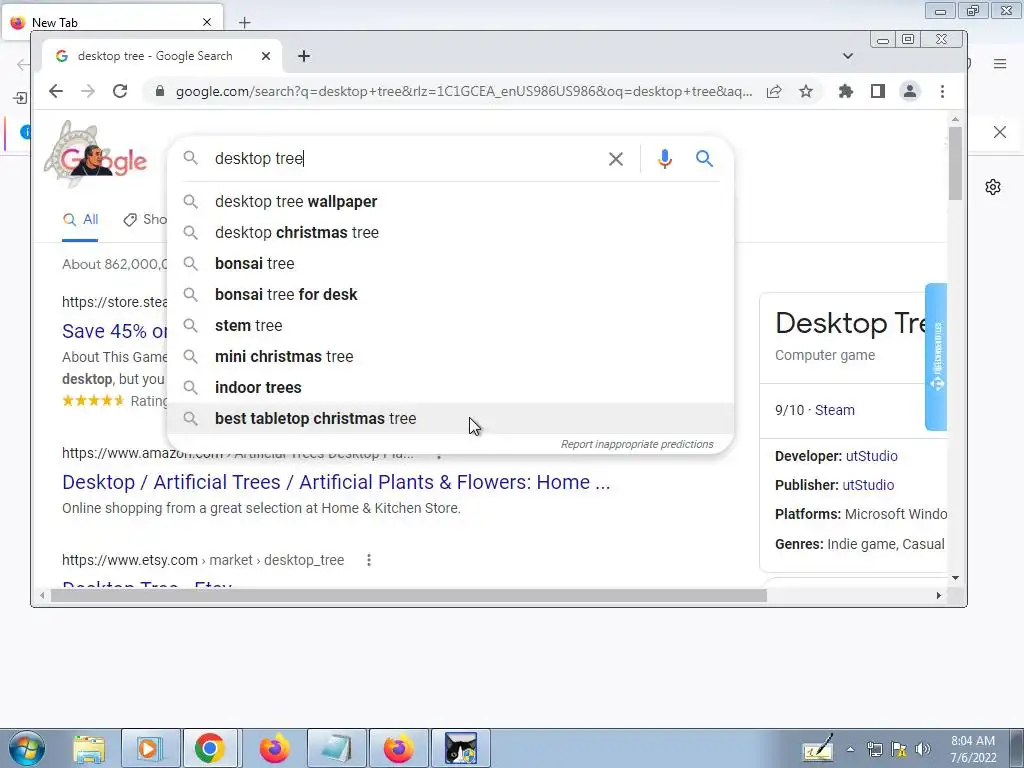Click the search text field containing desktop tree
The height and width of the screenshot is (768, 1024).
tap(405, 159)
